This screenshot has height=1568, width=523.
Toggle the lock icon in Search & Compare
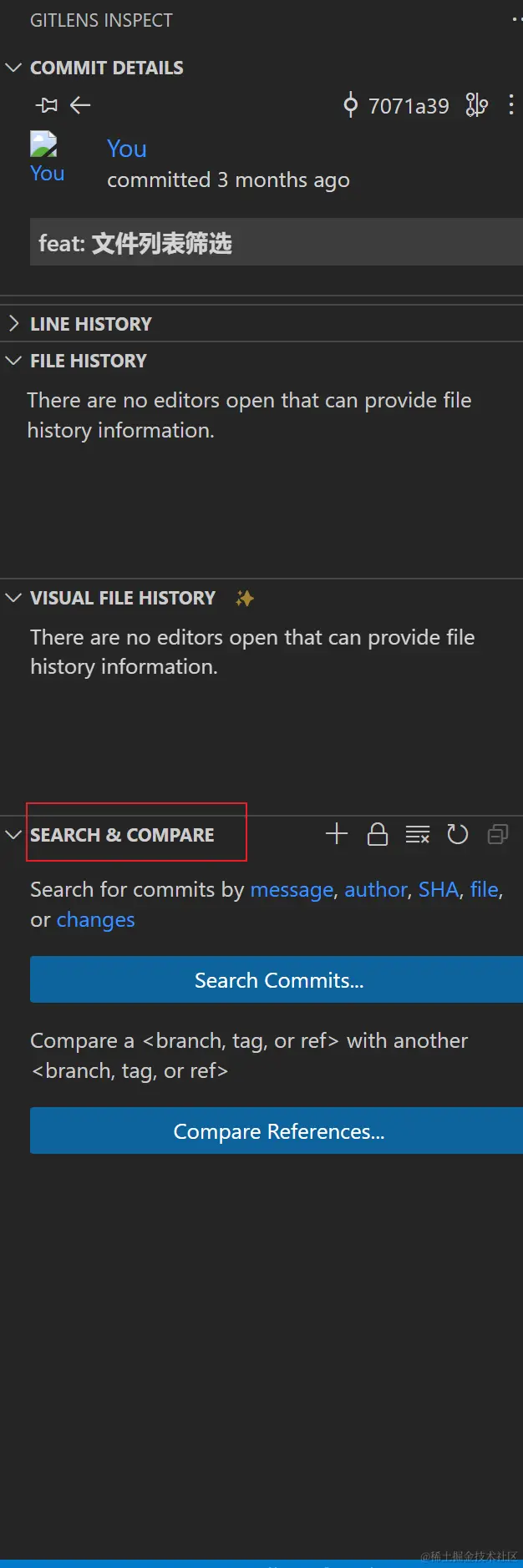point(378,834)
